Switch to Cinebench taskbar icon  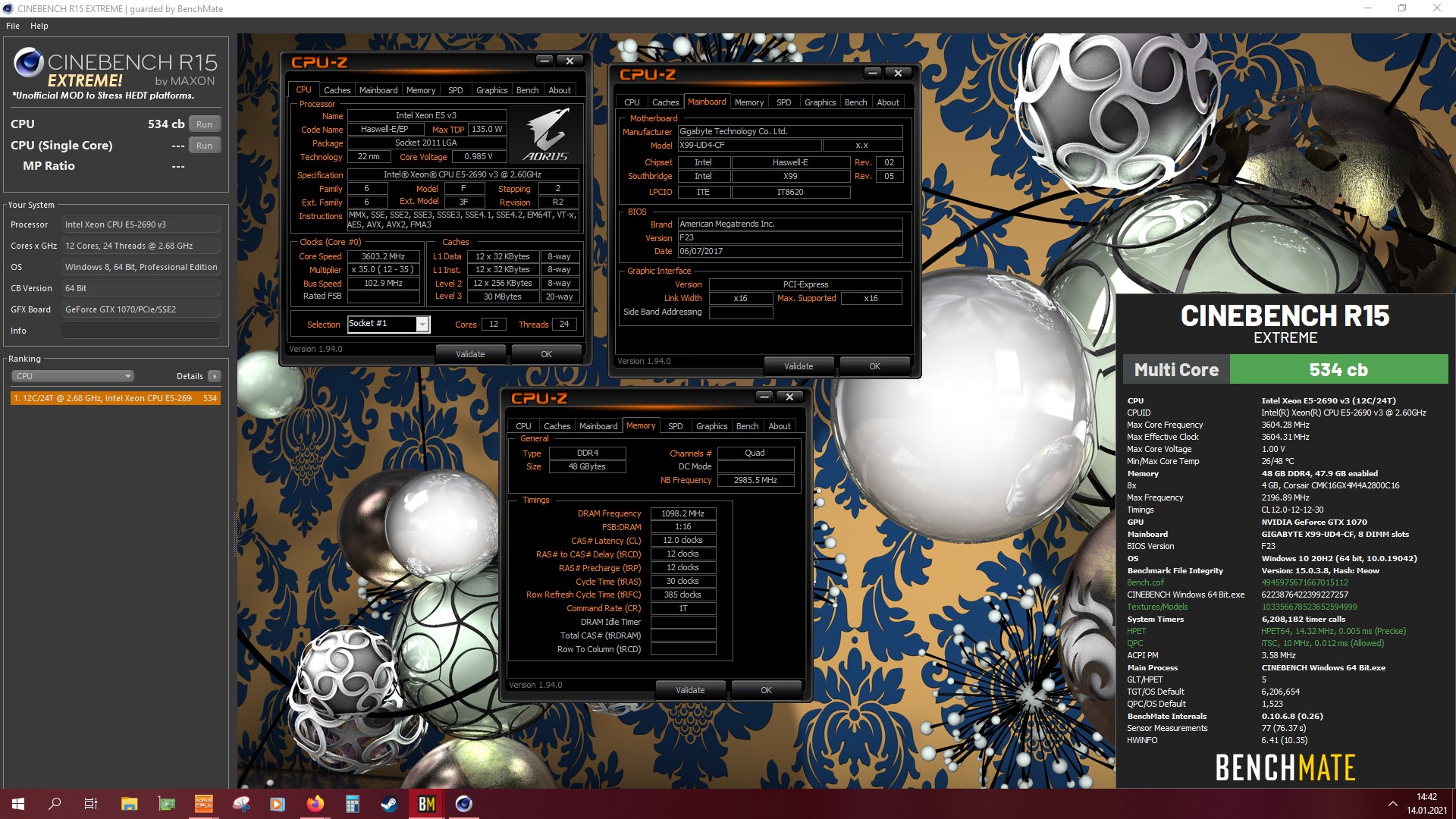[x=463, y=804]
